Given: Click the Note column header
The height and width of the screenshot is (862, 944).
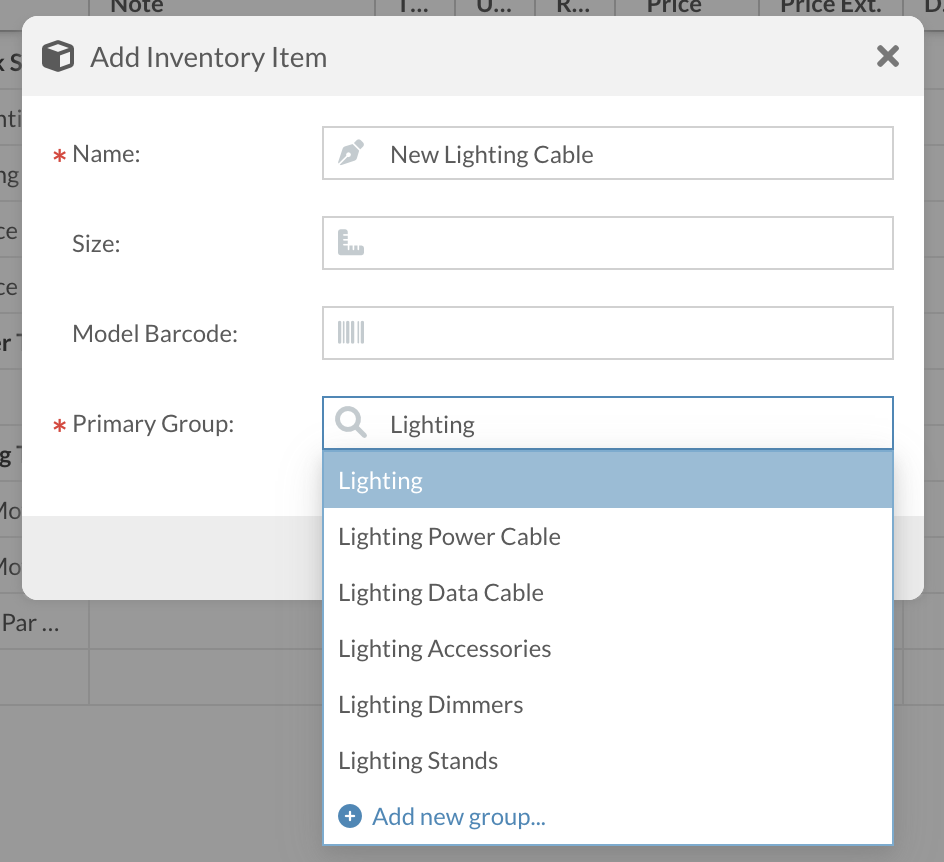Looking at the screenshot, I should pos(138,6).
